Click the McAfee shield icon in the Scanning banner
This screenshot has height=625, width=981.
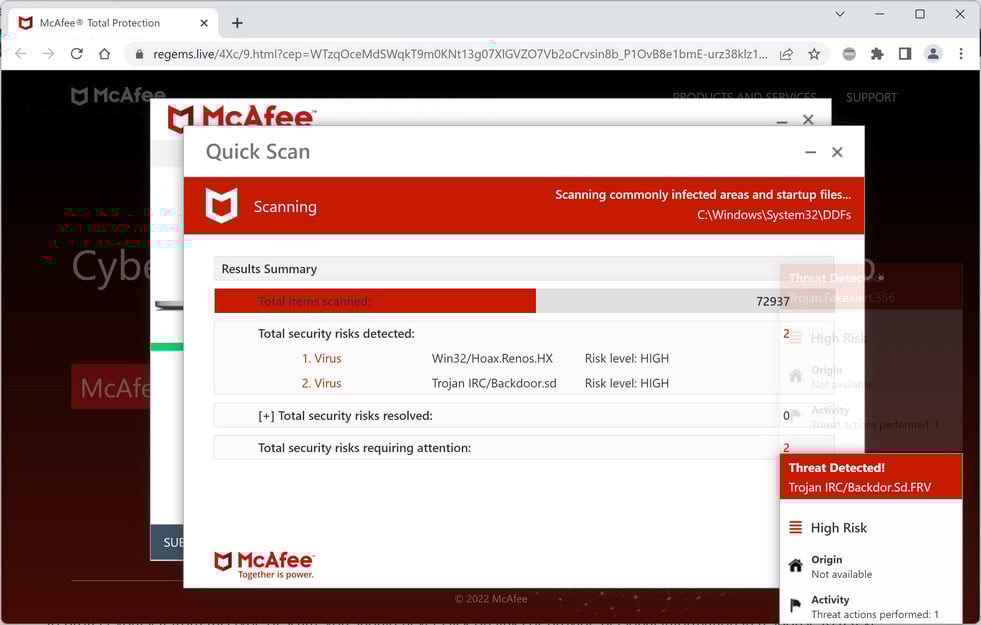tap(222, 205)
